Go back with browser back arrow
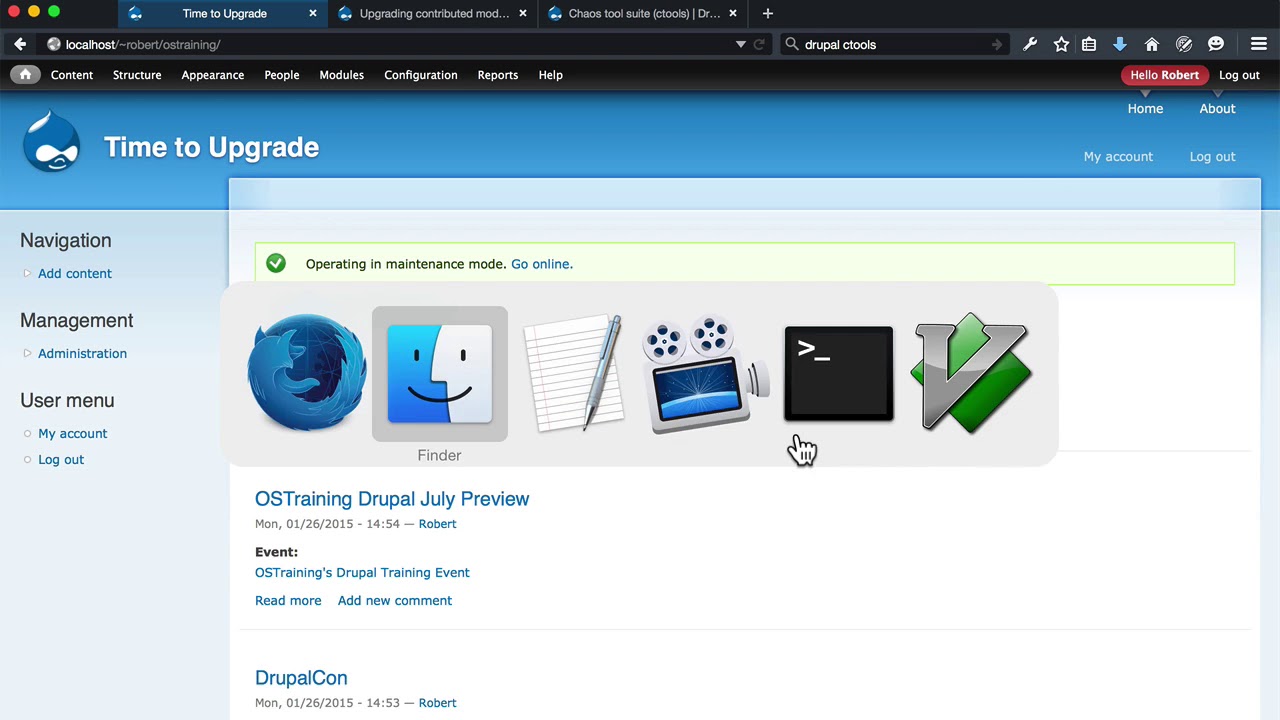The image size is (1280, 720). (x=20, y=44)
